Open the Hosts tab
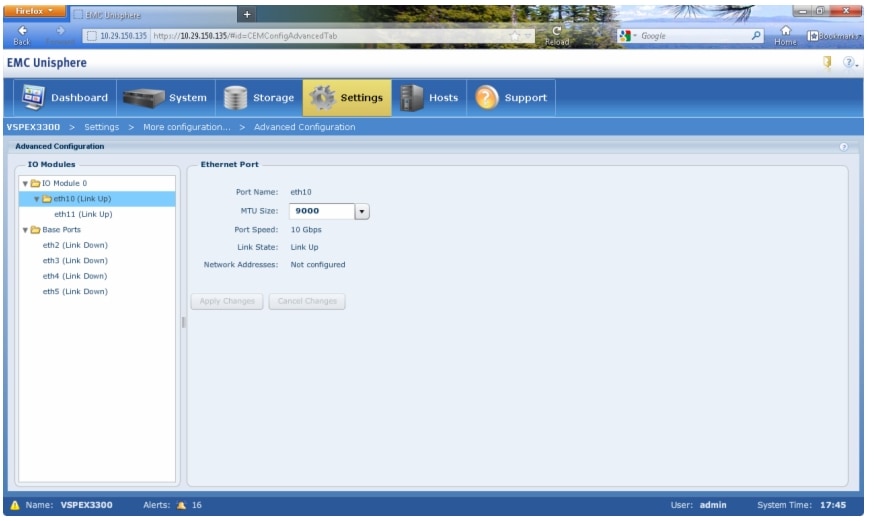 click(429, 98)
